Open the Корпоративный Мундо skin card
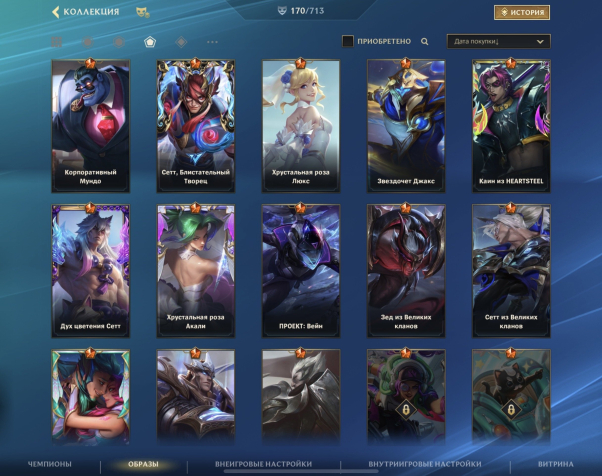This screenshot has height=476, width=602. tap(91, 126)
